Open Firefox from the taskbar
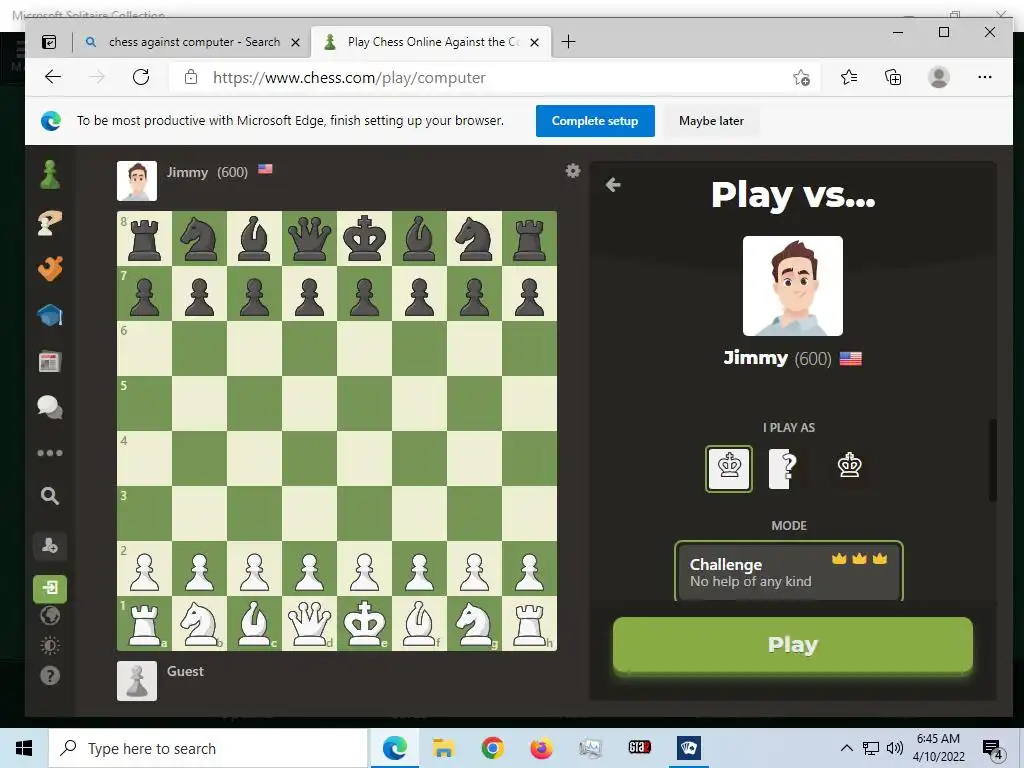The width and height of the screenshot is (1024, 768). pyautogui.click(x=541, y=748)
